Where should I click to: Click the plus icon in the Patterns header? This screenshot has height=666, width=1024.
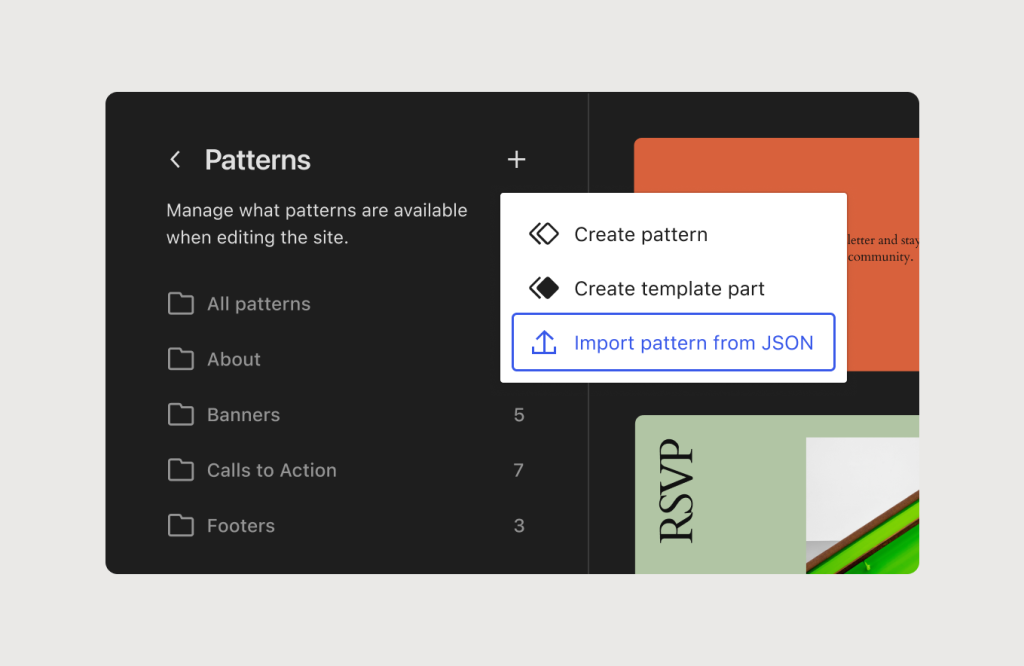(516, 159)
